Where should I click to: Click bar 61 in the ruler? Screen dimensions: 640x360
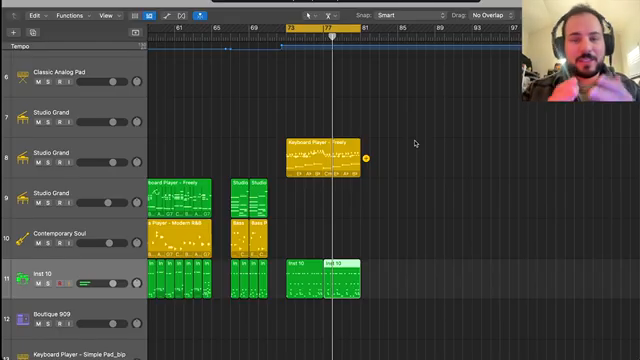coord(179,28)
